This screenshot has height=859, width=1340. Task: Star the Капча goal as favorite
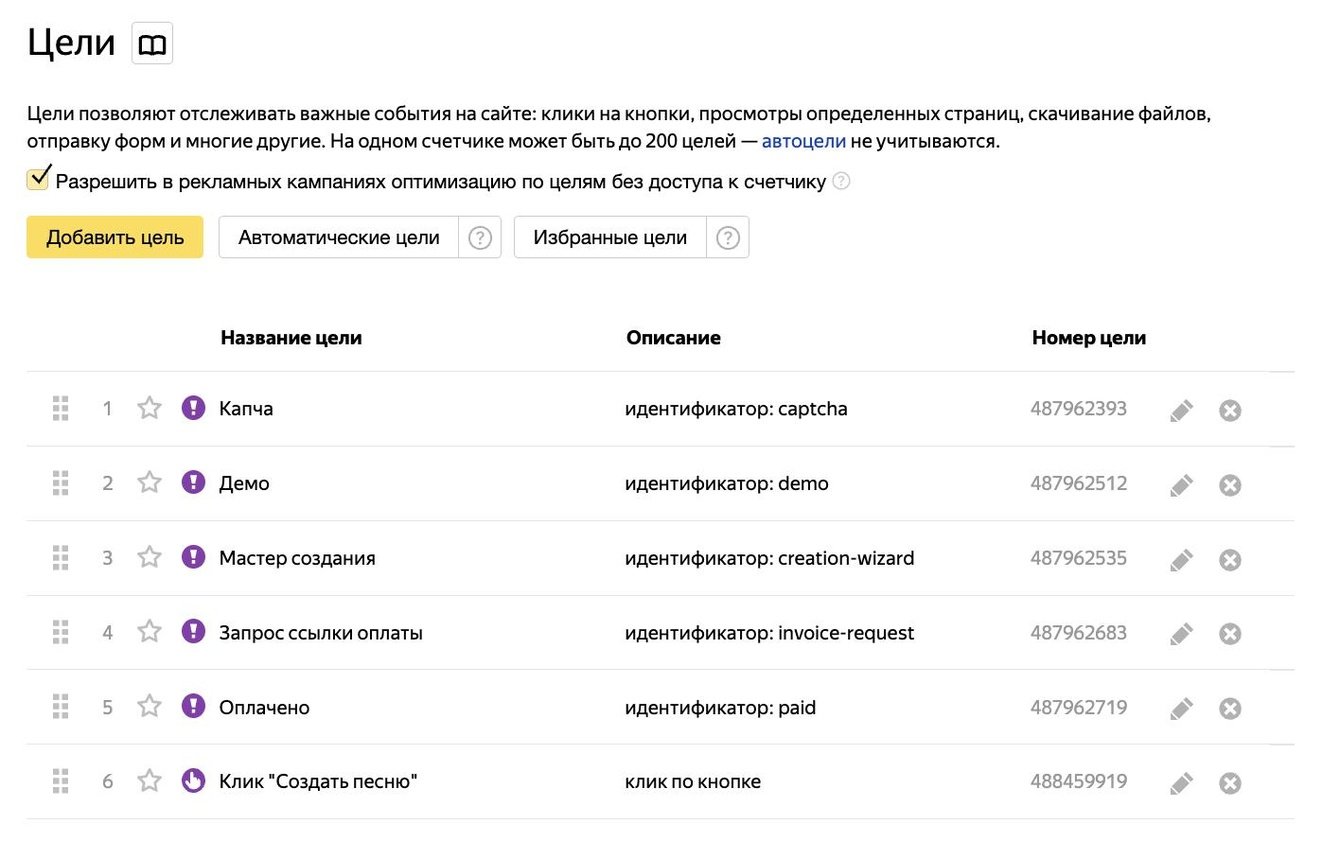pos(149,408)
